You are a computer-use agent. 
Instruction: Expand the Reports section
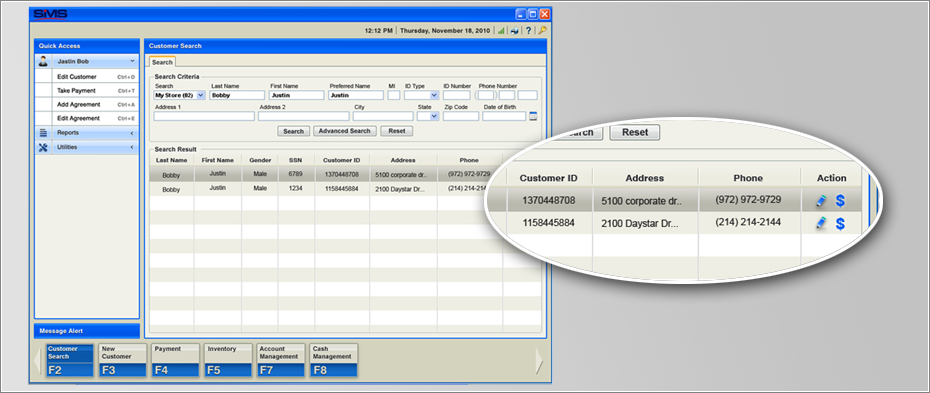pos(132,133)
